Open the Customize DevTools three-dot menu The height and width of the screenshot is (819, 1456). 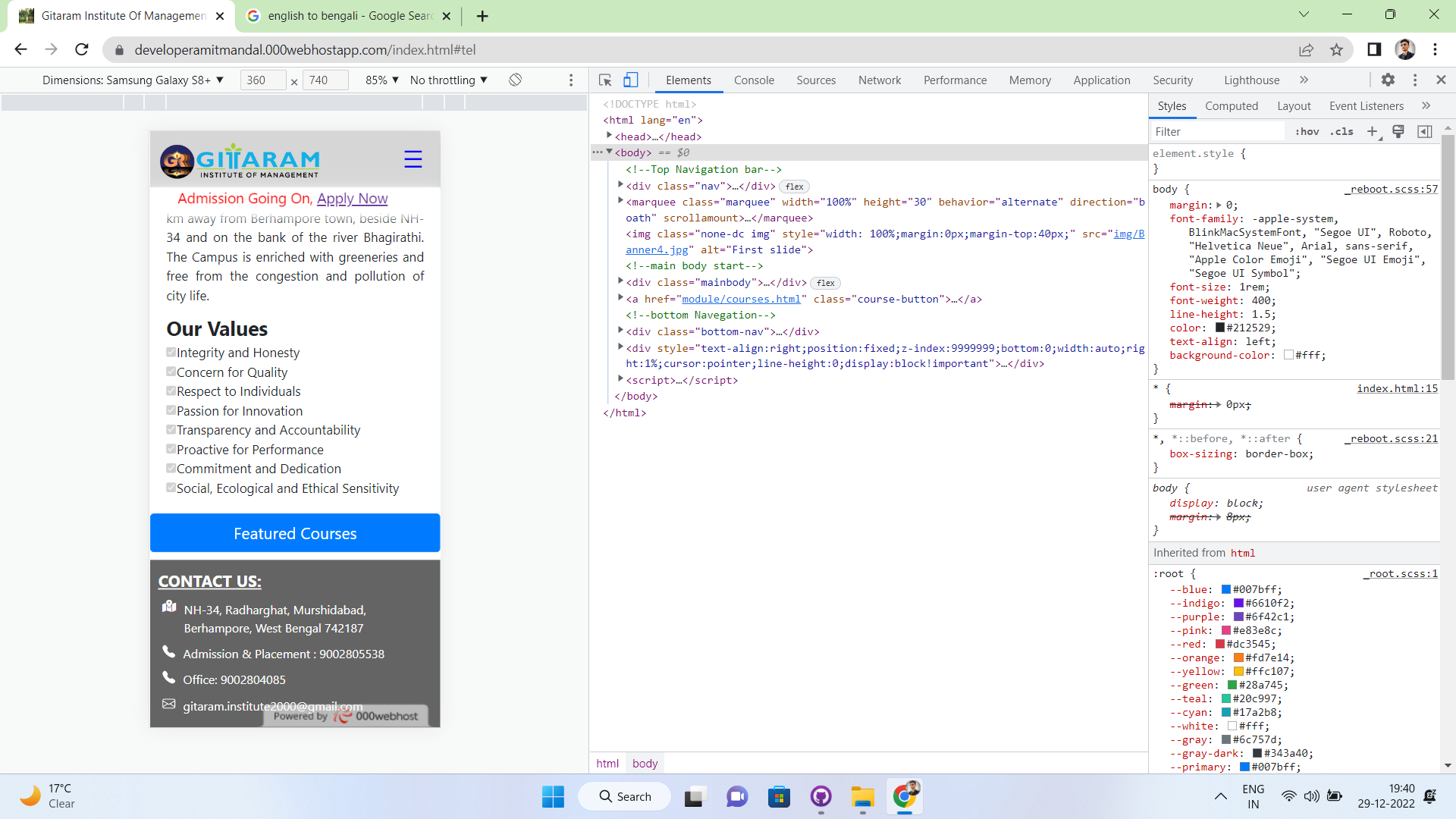tap(1415, 80)
